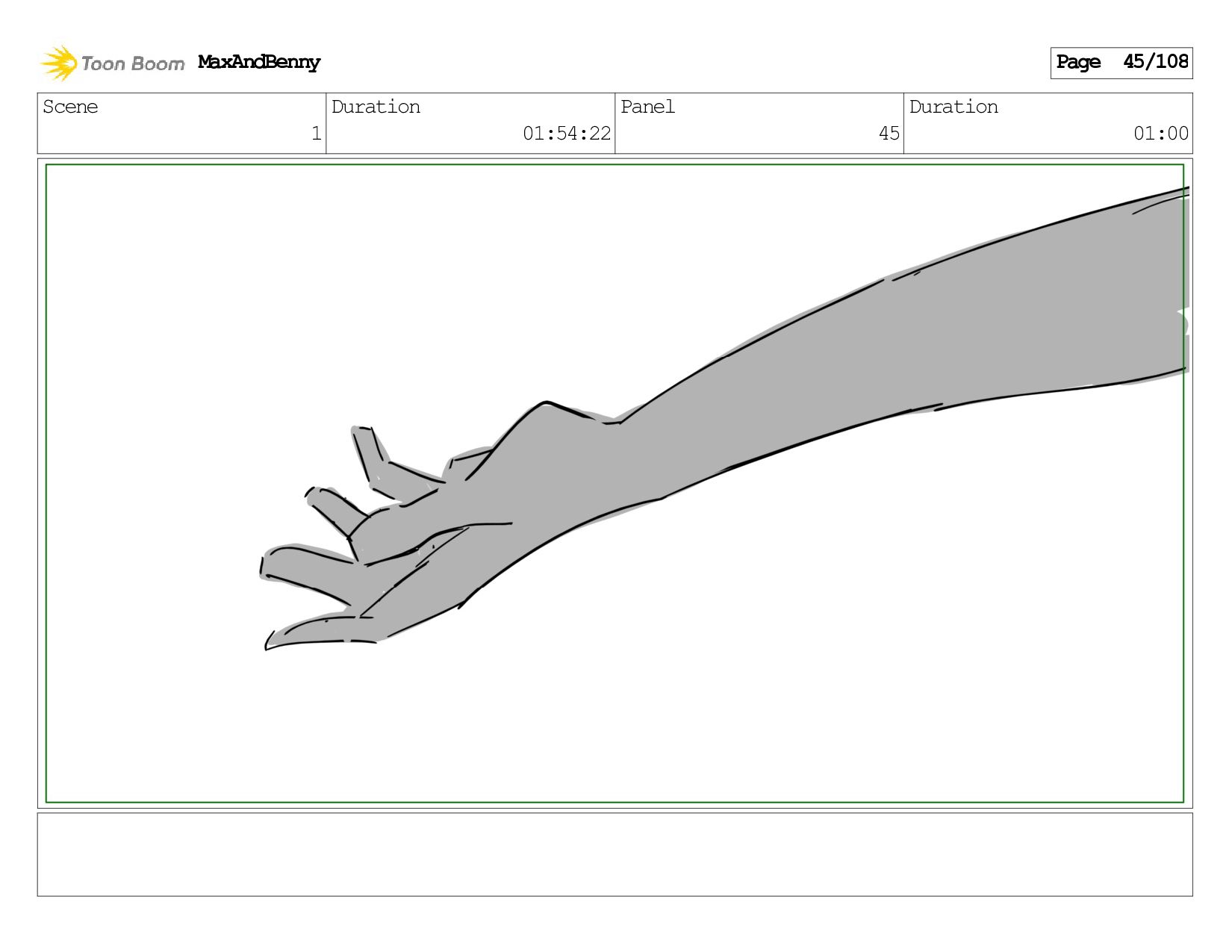Click the Toon Boom starburst logo icon
The image size is (1232, 952).
pyautogui.click(x=59, y=63)
